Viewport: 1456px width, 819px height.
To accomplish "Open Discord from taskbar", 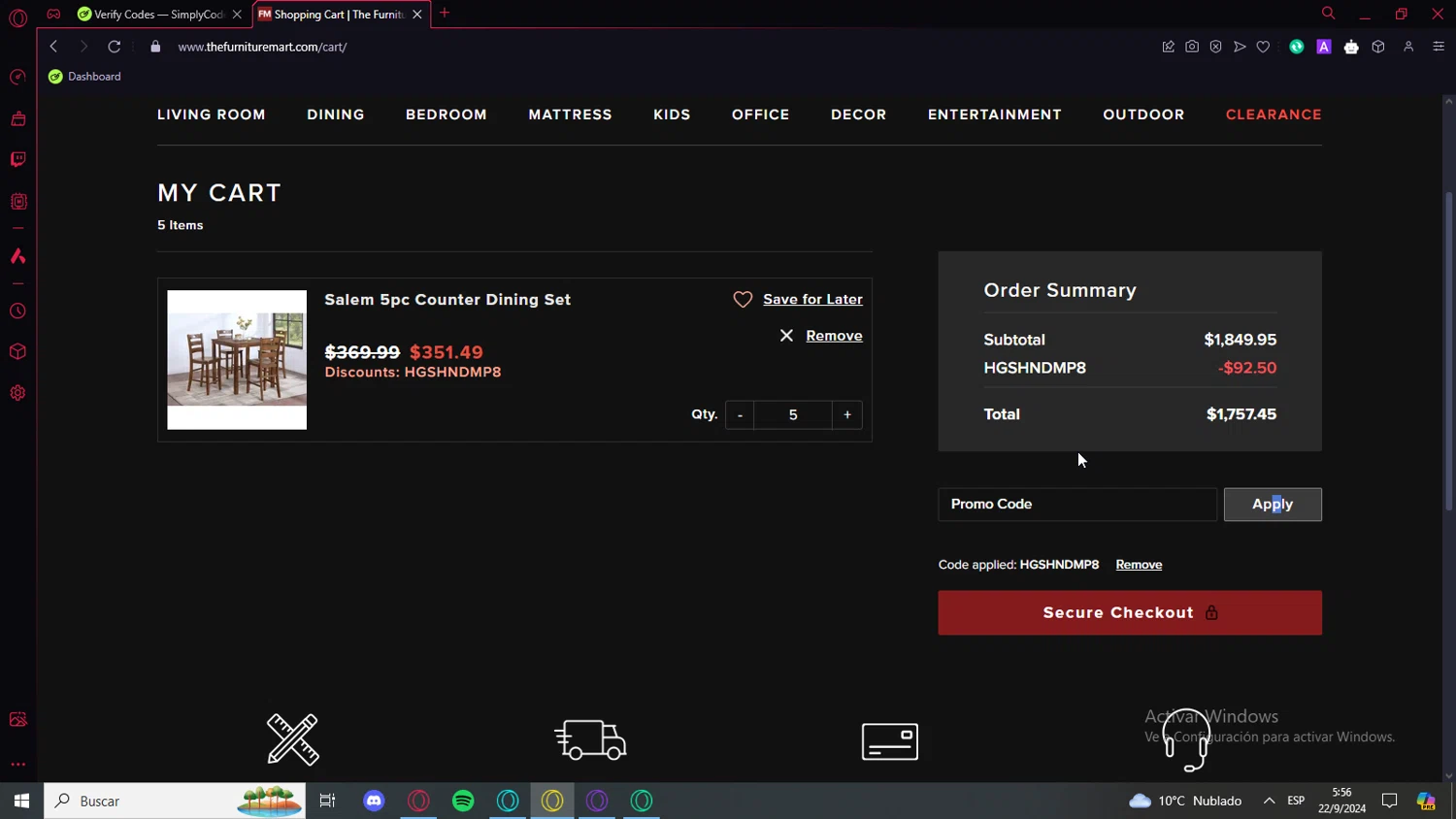I will point(374,801).
